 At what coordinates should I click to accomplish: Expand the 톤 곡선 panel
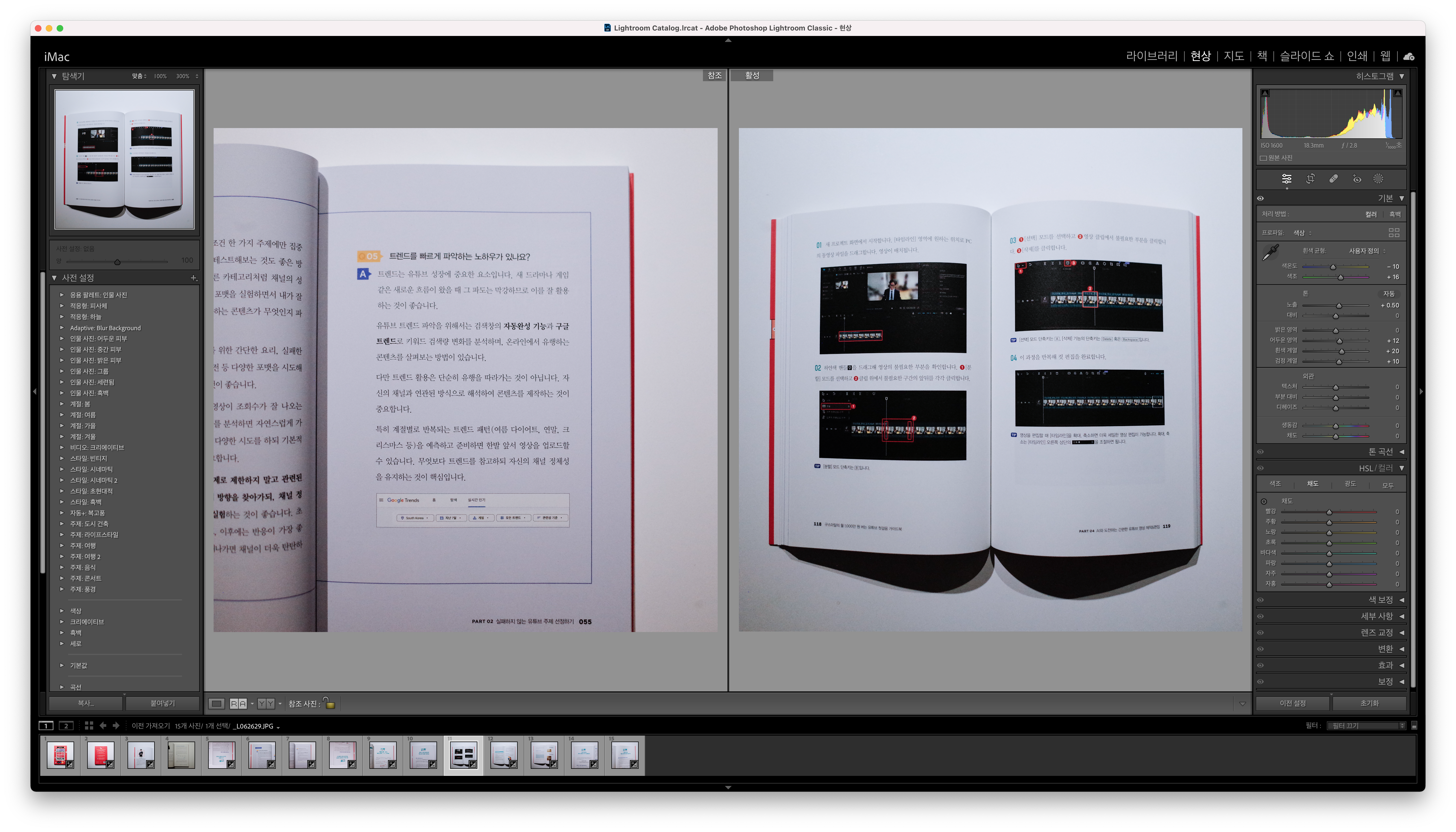1380,451
